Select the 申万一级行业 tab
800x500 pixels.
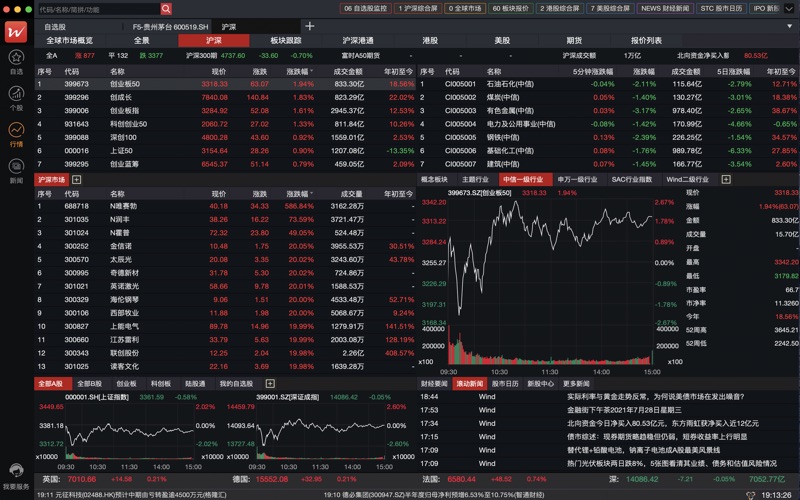pyautogui.click(x=577, y=180)
